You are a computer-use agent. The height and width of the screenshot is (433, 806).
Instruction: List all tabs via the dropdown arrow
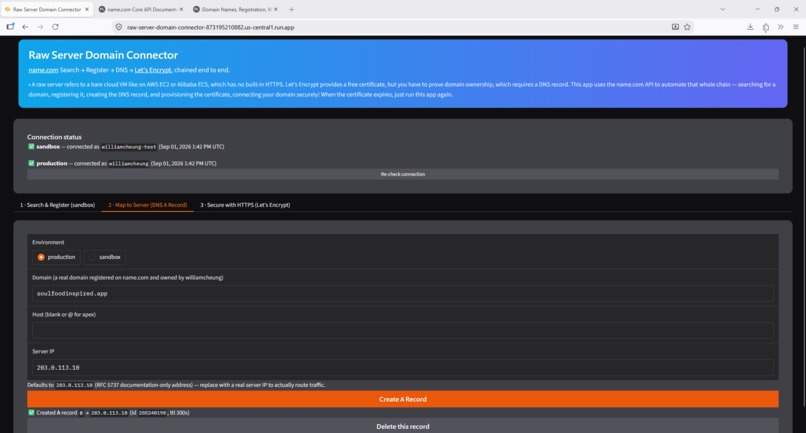723,9
